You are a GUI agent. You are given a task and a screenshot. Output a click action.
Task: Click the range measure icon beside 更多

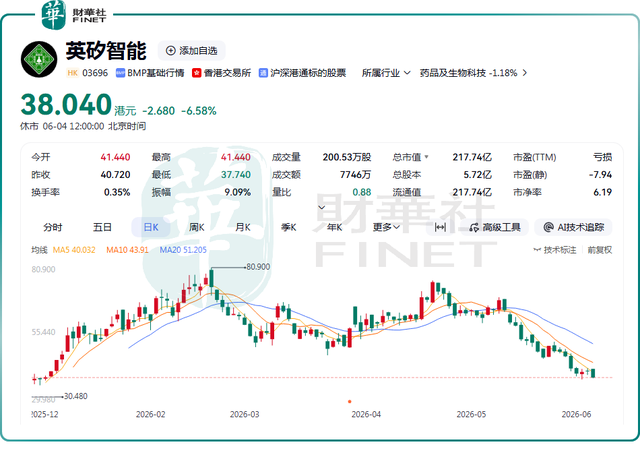(x=440, y=227)
